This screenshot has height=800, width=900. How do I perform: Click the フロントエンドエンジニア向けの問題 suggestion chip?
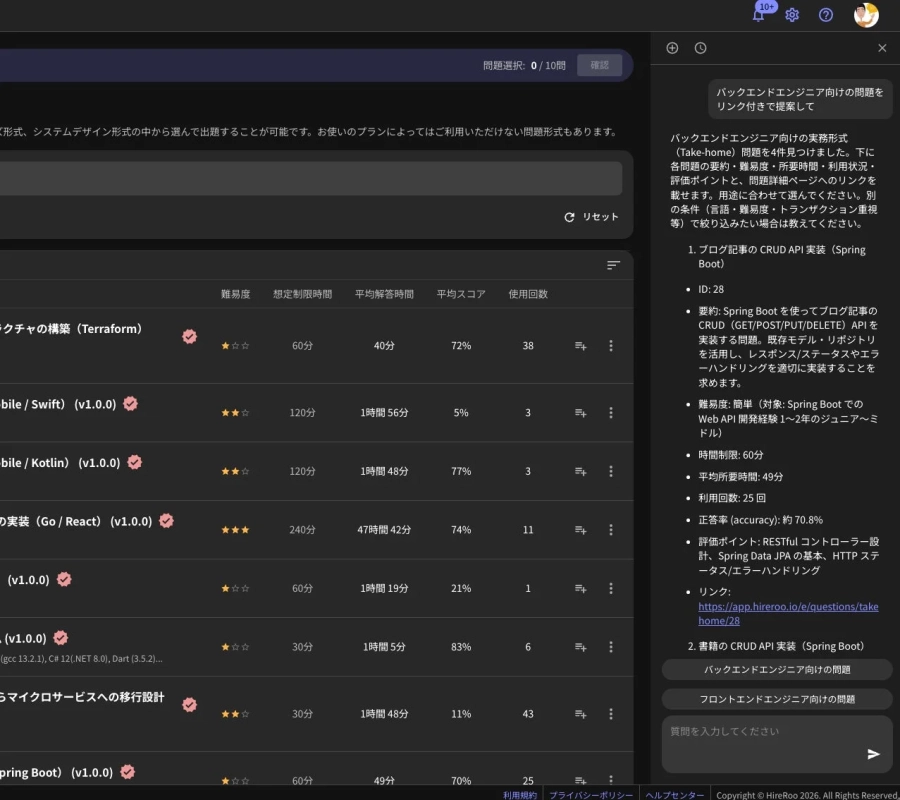(777, 697)
